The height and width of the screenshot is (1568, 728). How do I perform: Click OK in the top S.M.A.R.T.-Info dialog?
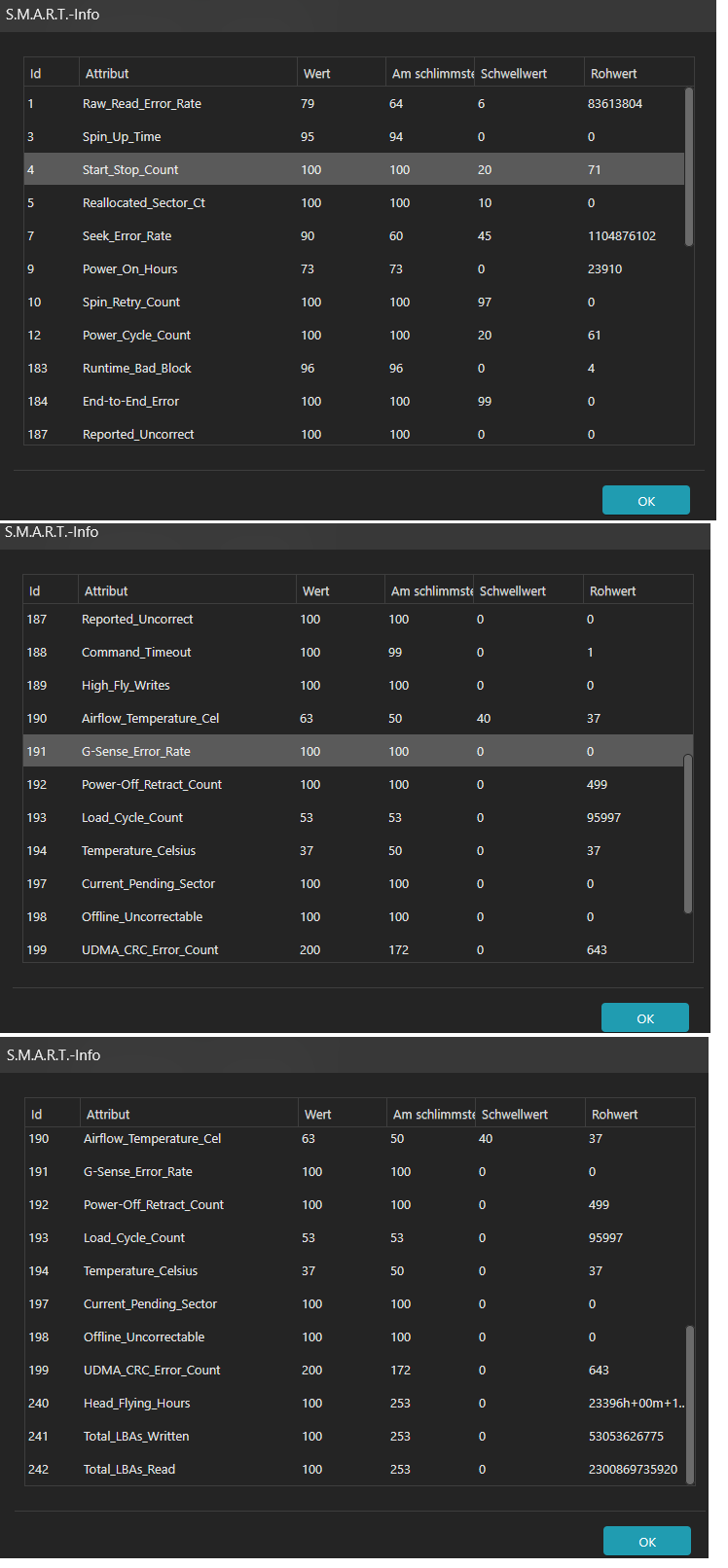pyautogui.click(x=645, y=500)
